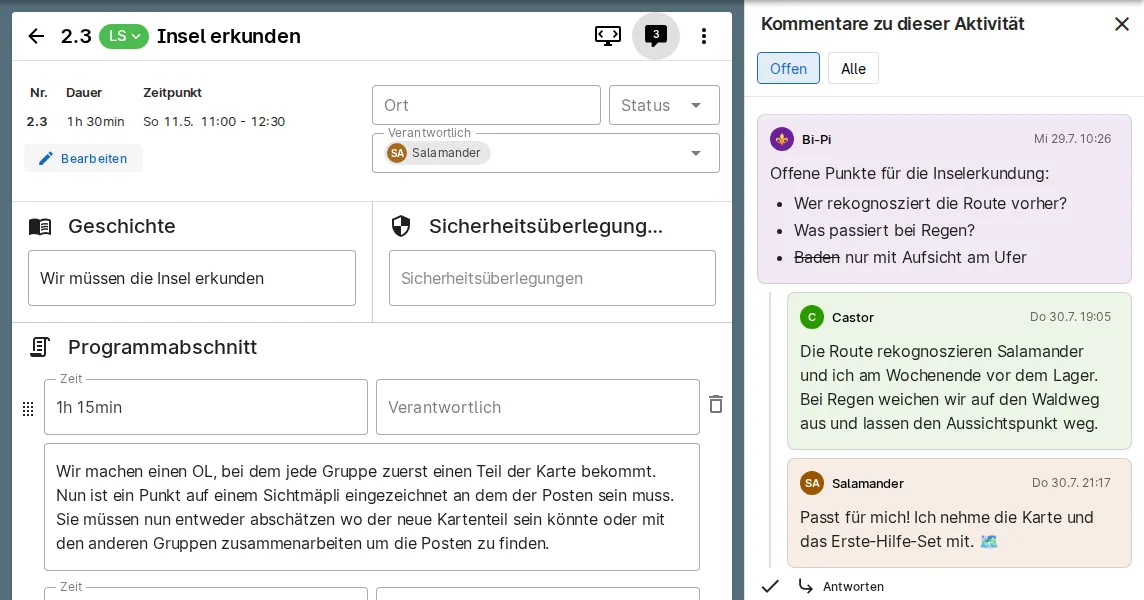Click the comment timestamp Do 30.7. 19:05
This screenshot has height=600, width=1144.
pos(1070,317)
